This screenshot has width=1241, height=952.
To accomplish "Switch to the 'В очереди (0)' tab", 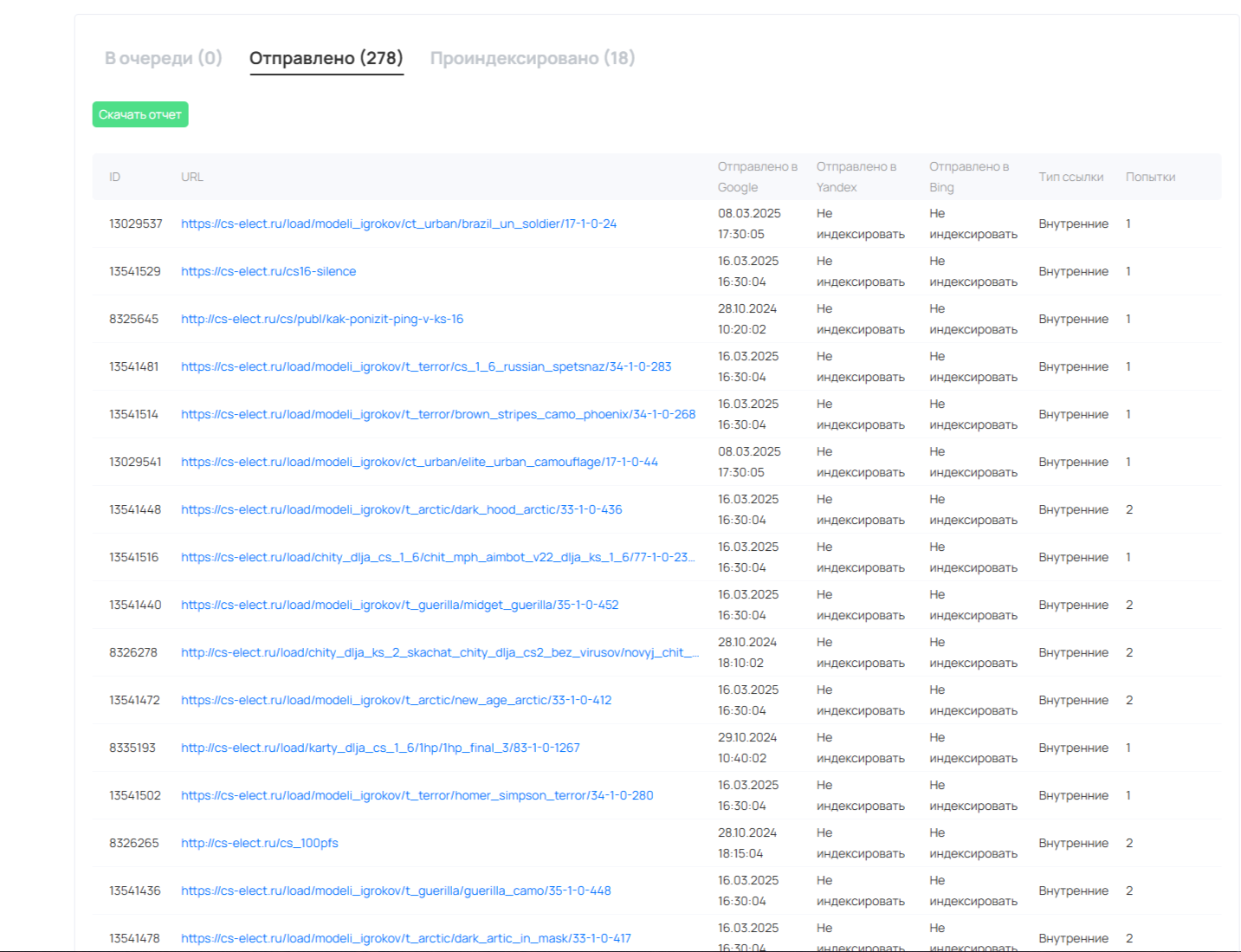I will (164, 58).
